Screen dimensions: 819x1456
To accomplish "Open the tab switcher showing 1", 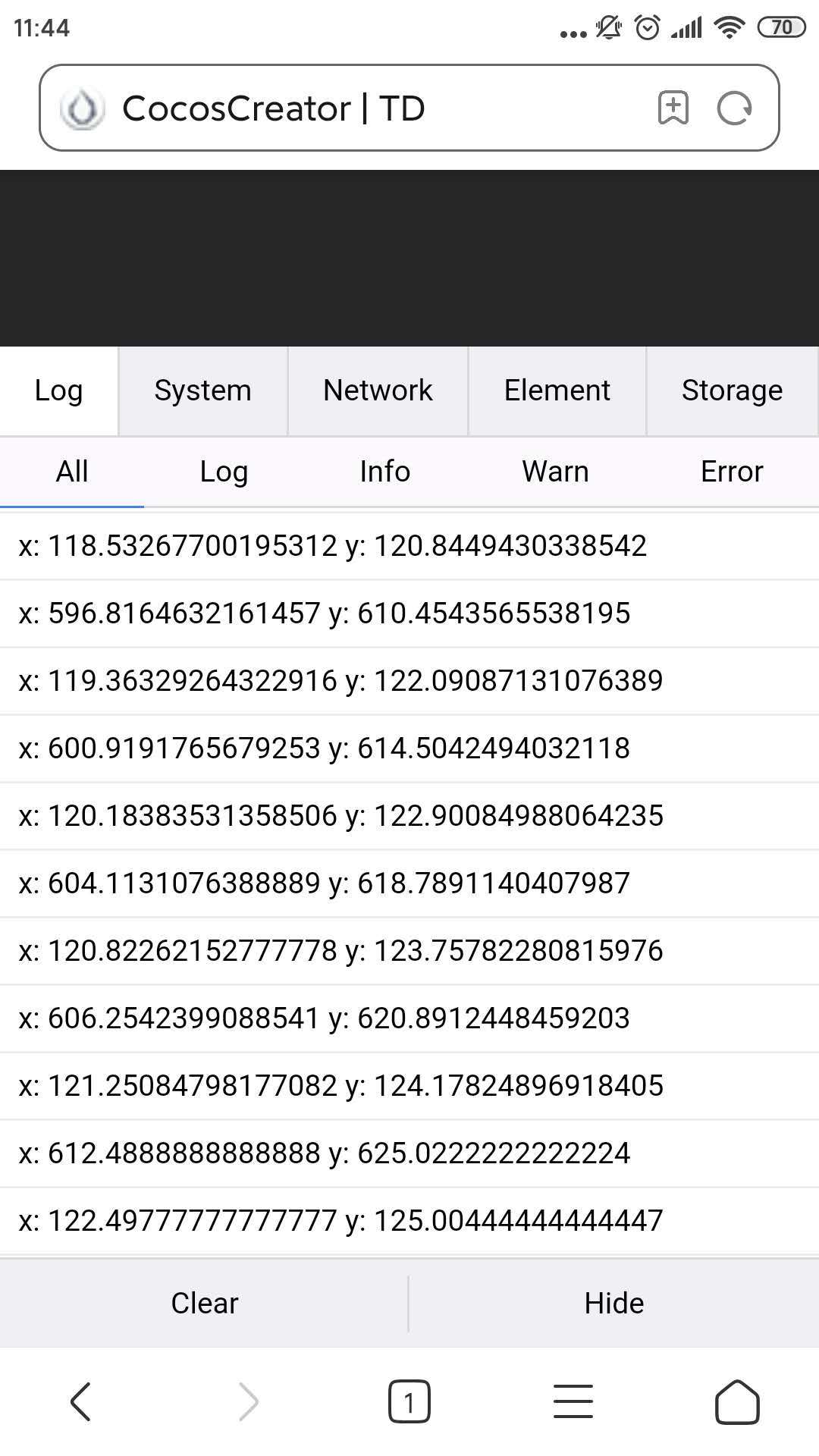I will 409,1401.
